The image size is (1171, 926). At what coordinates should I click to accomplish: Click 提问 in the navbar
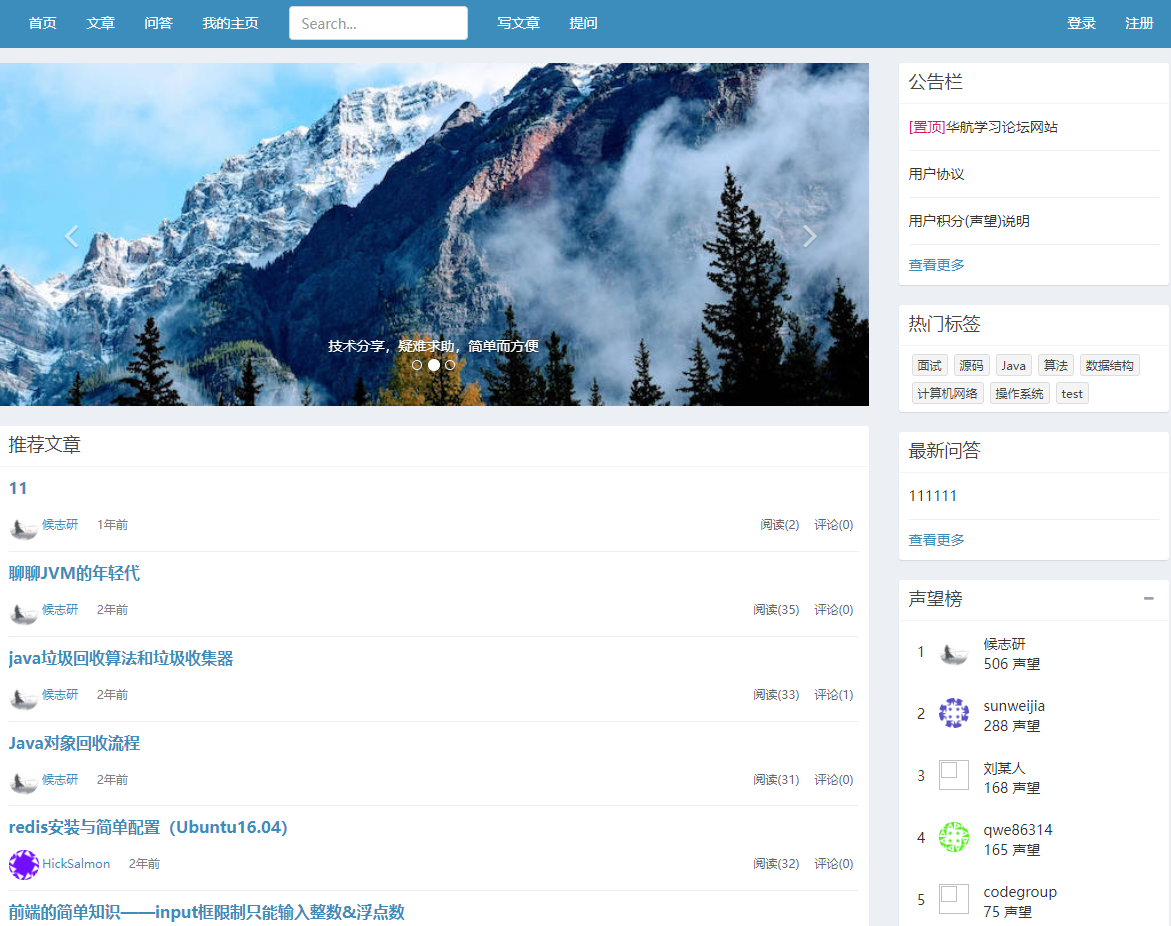click(583, 23)
